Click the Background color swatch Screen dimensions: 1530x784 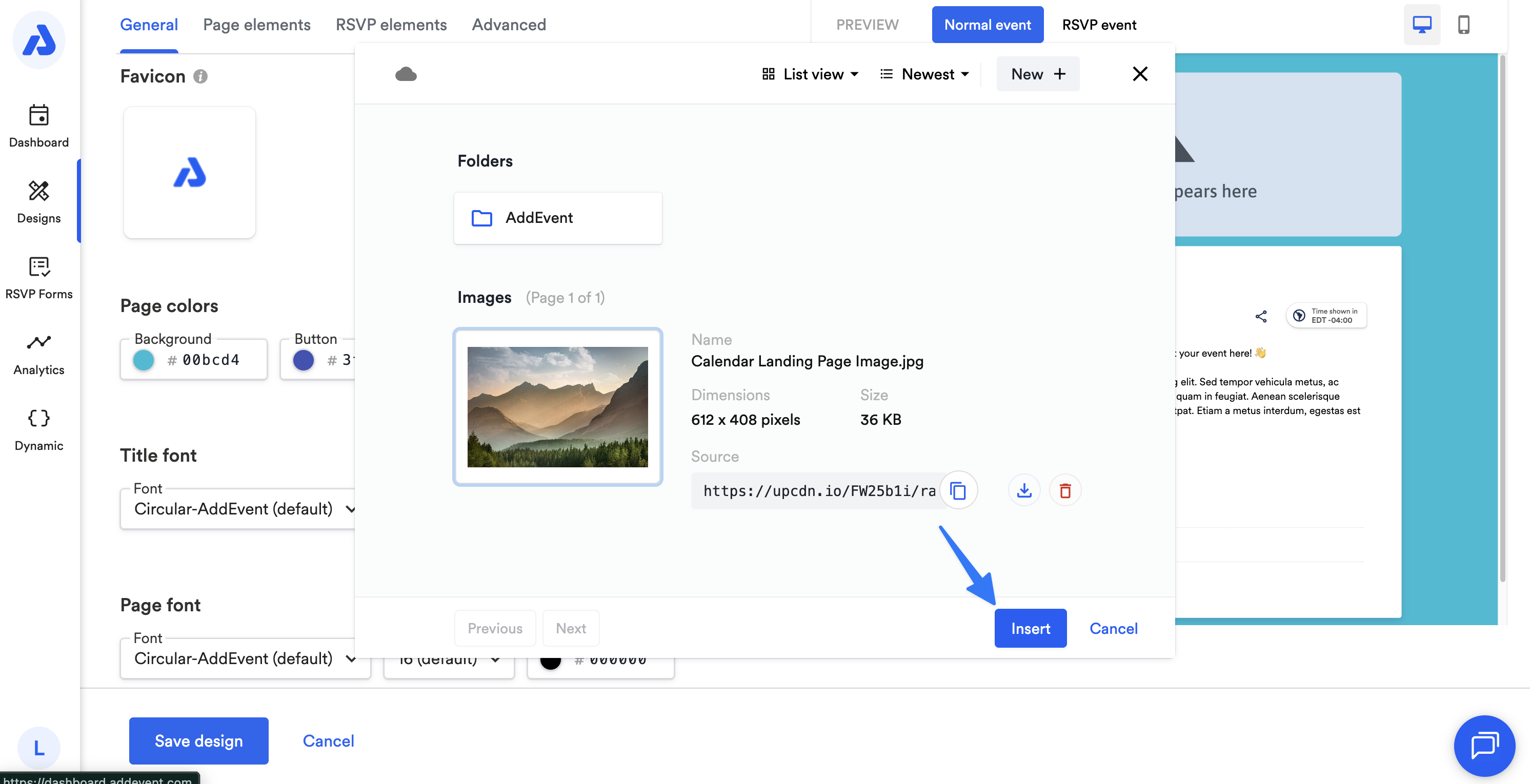click(x=144, y=360)
